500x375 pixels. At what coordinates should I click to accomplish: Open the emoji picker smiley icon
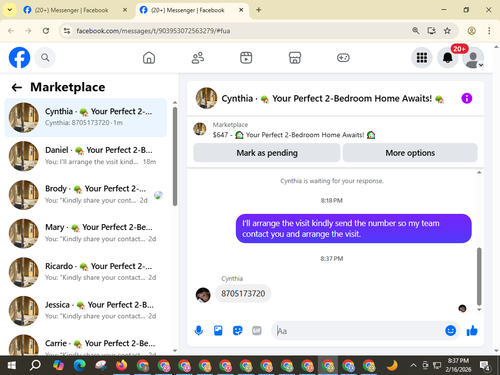tap(450, 330)
